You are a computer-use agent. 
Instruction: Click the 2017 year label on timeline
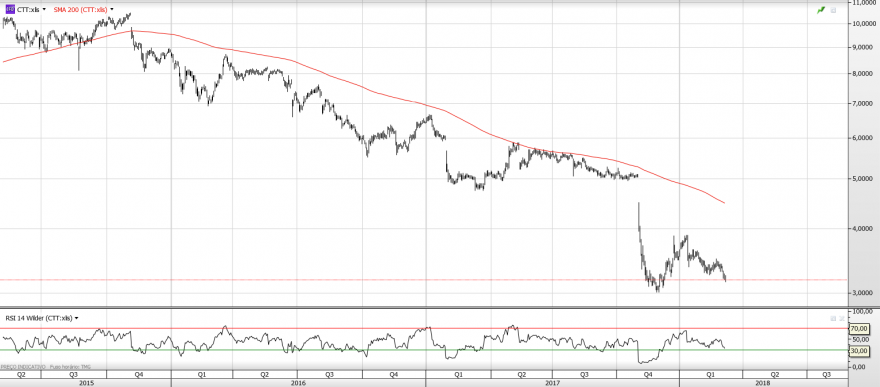552,383
